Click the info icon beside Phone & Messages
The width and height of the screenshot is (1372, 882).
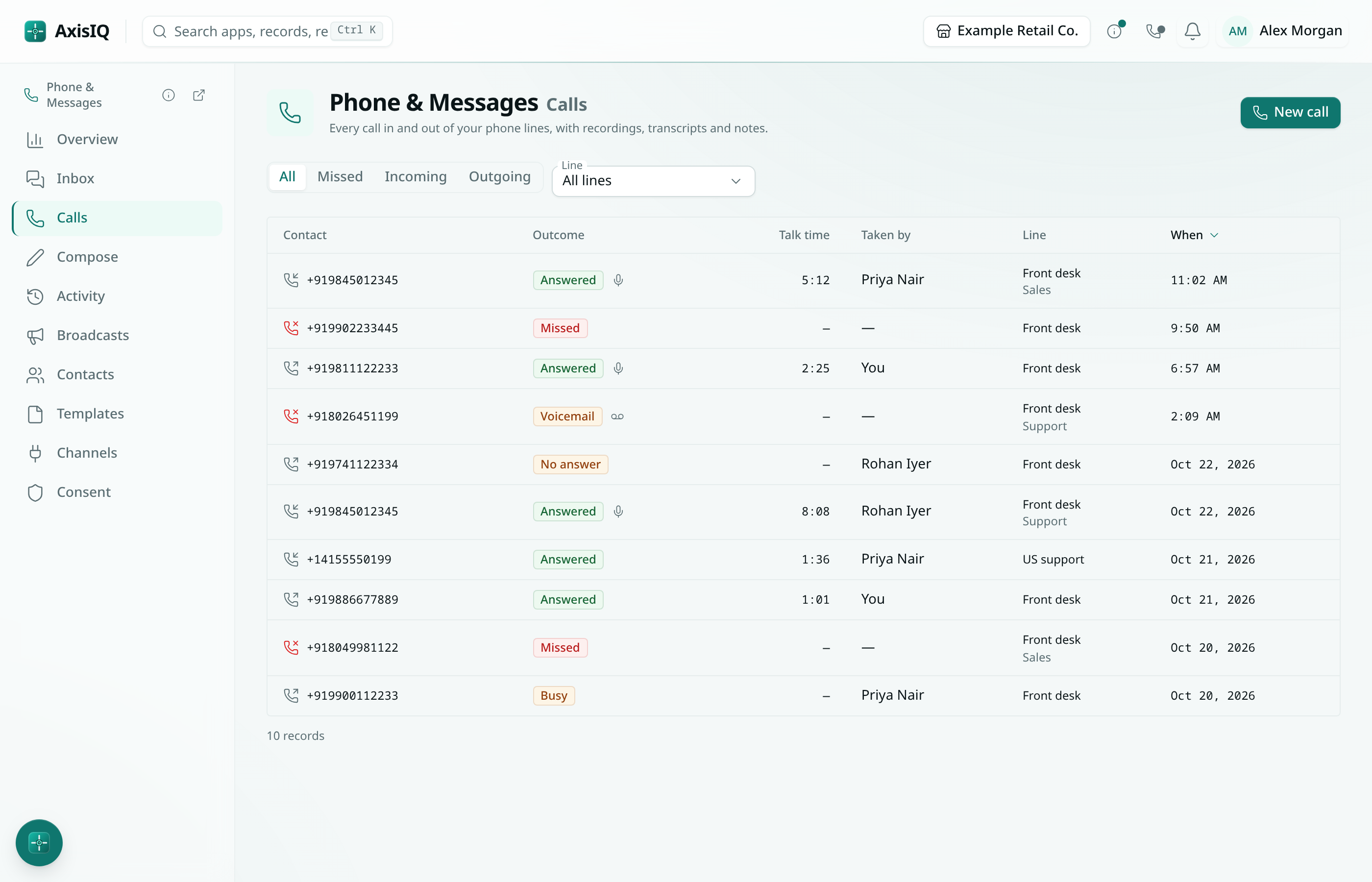(x=169, y=95)
